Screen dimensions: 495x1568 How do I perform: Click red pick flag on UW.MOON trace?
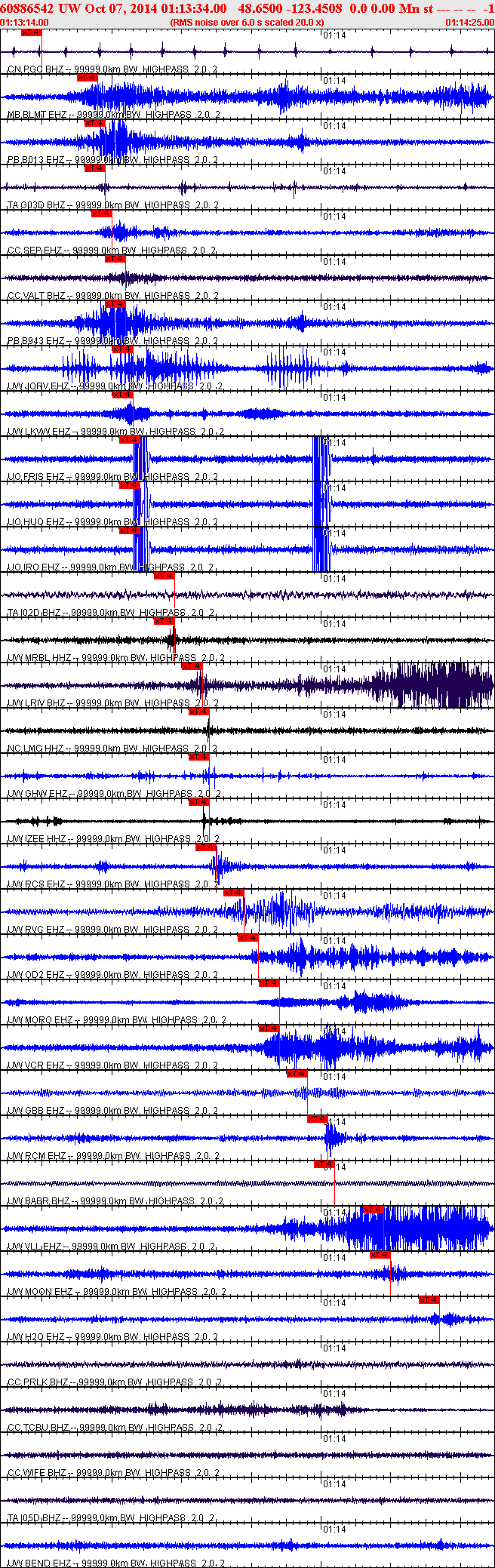(x=380, y=1255)
